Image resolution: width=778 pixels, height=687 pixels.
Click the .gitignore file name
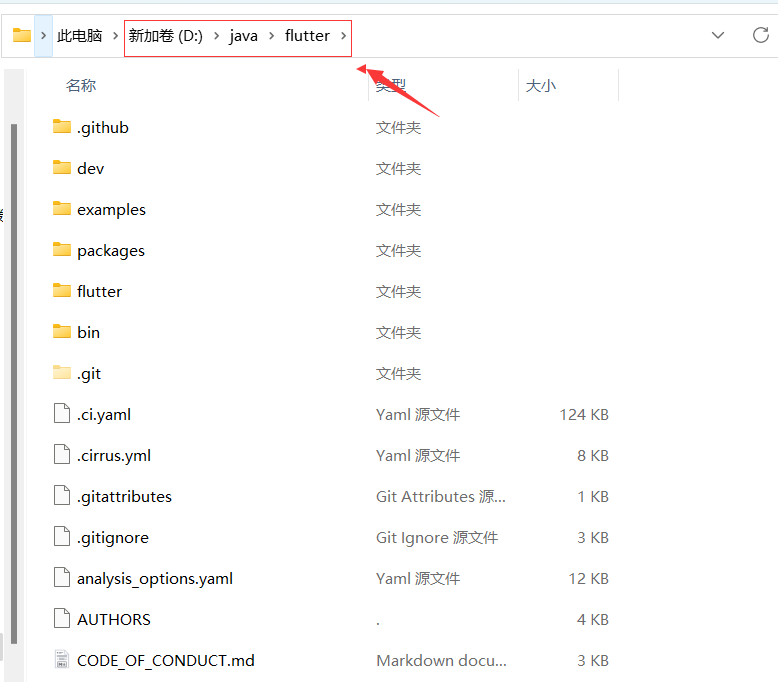113,538
